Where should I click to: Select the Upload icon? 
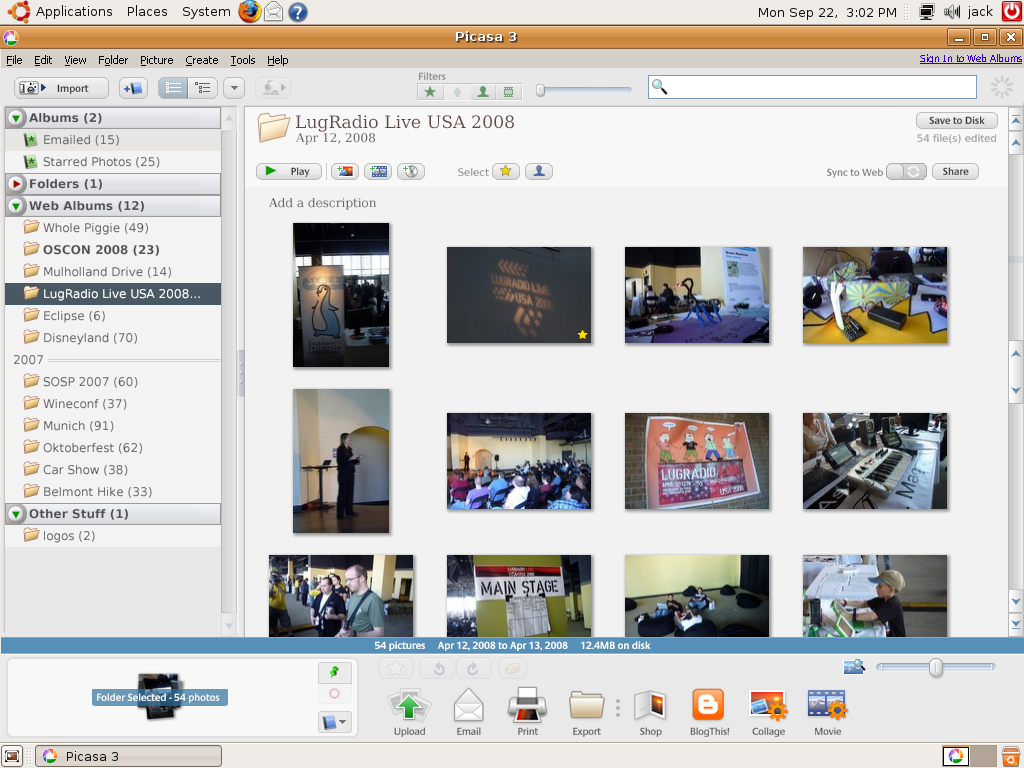pyautogui.click(x=409, y=710)
